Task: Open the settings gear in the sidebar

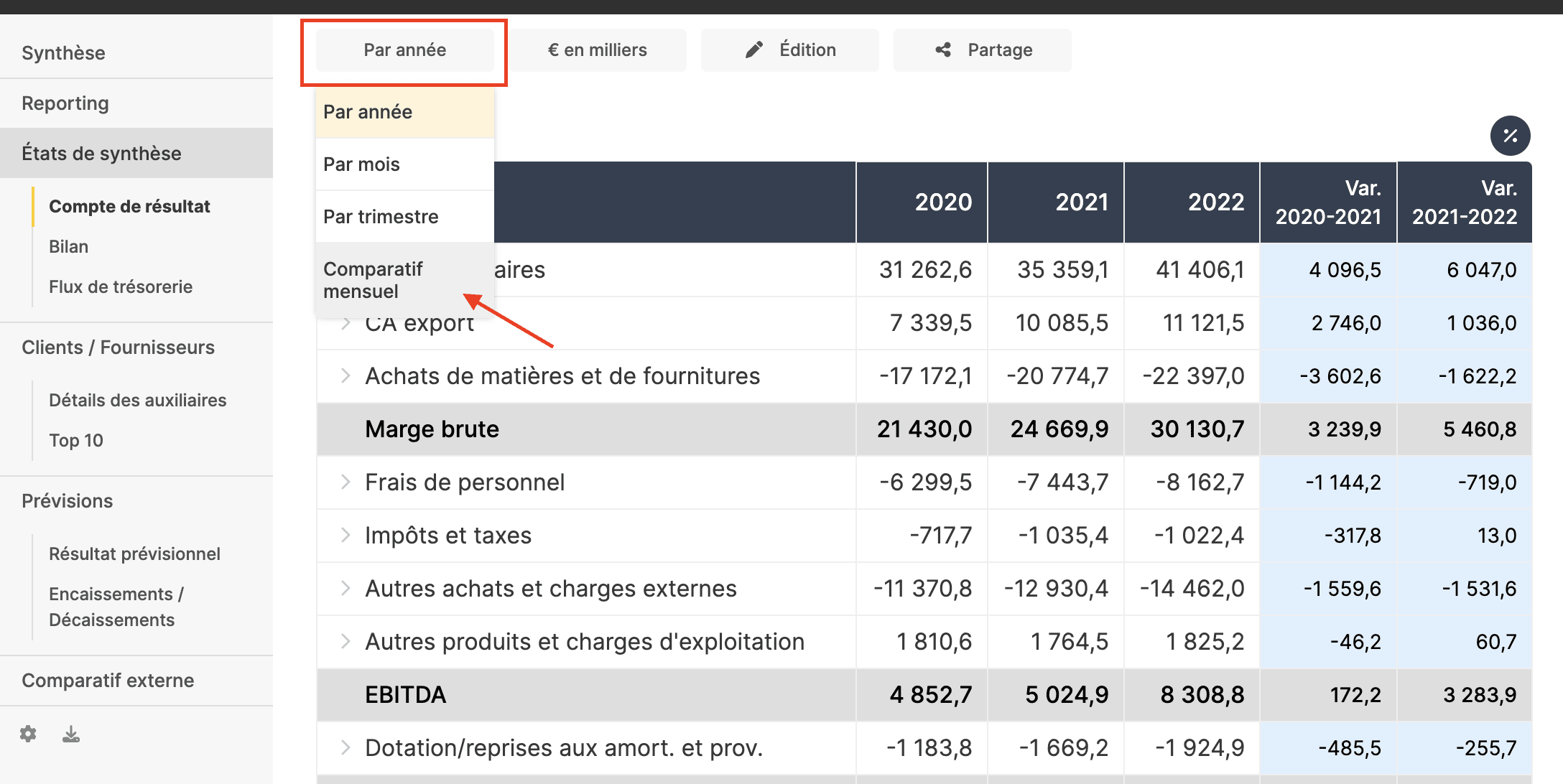Action: (29, 734)
